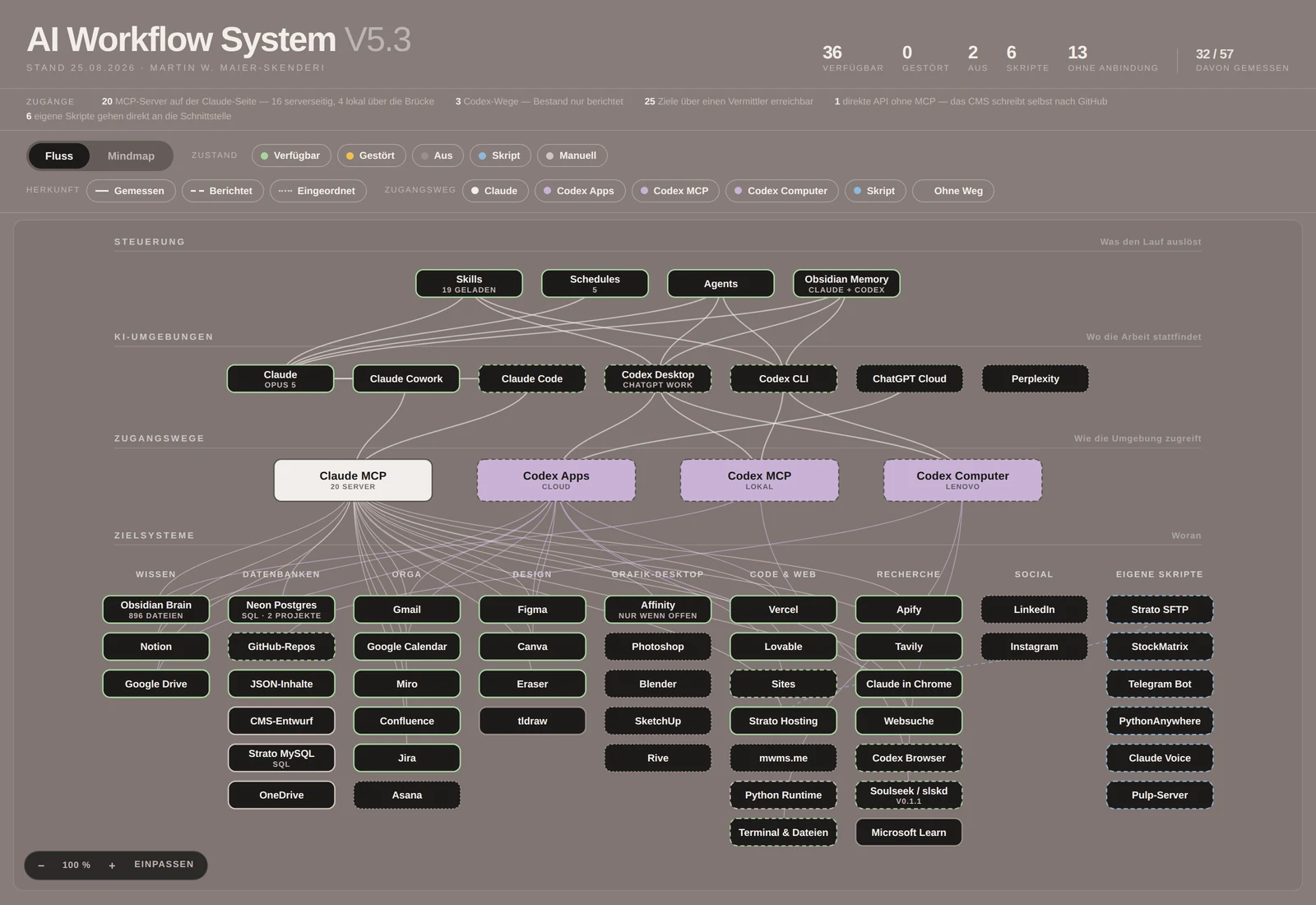Image resolution: width=1316 pixels, height=905 pixels.
Task: Toggle the Berichtet origin filter
Action: [x=223, y=191]
